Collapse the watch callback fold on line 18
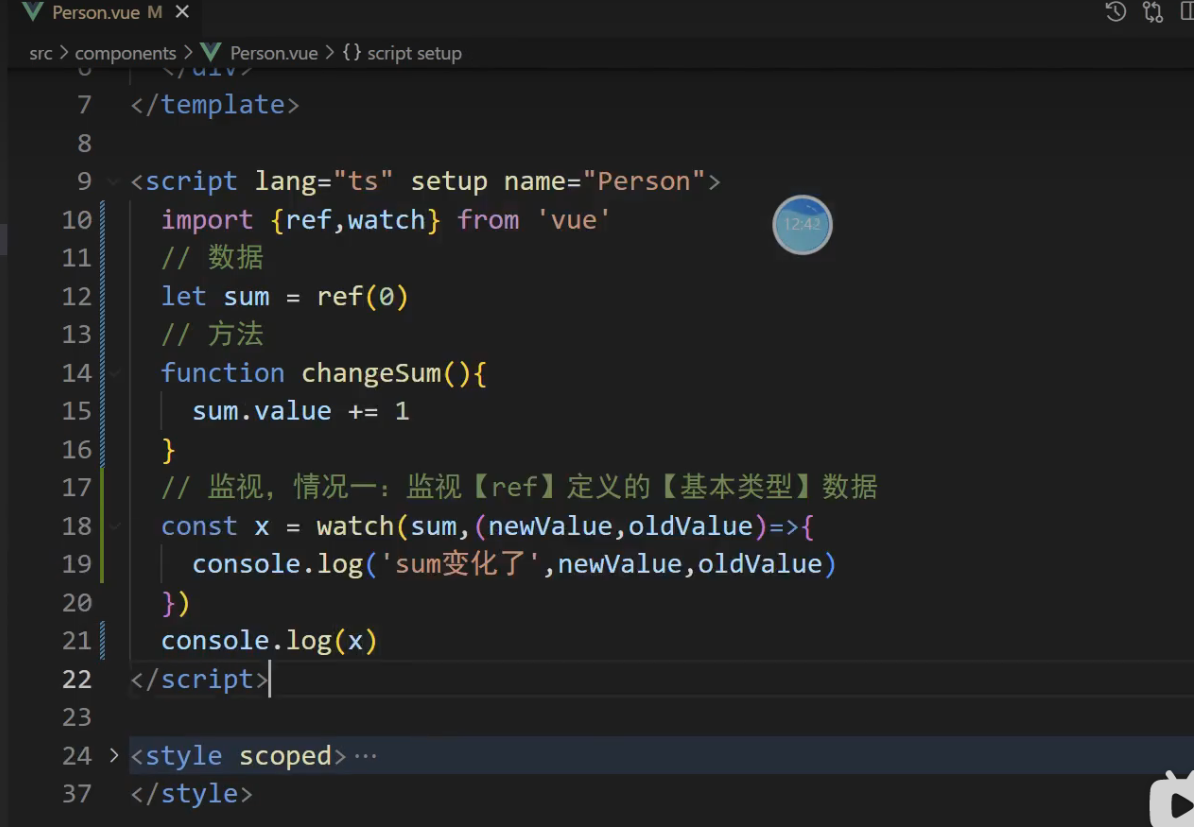 click(x=114, y=526)
